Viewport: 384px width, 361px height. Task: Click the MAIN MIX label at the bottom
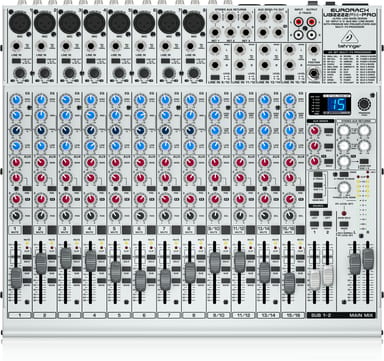(x=362, y=315)
